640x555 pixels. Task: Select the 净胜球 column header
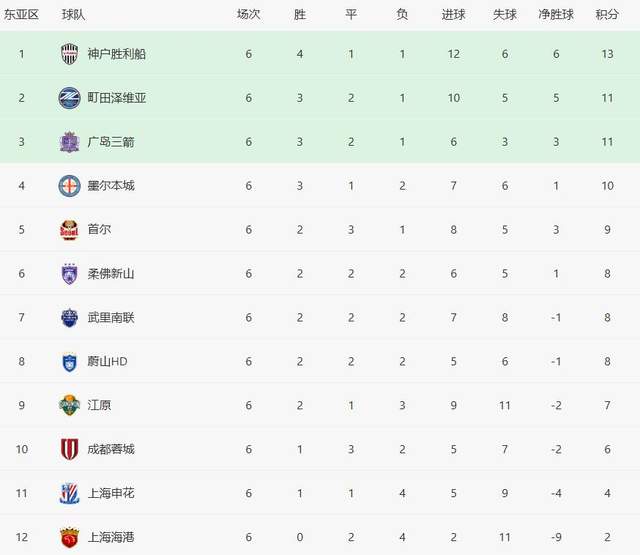556,15
